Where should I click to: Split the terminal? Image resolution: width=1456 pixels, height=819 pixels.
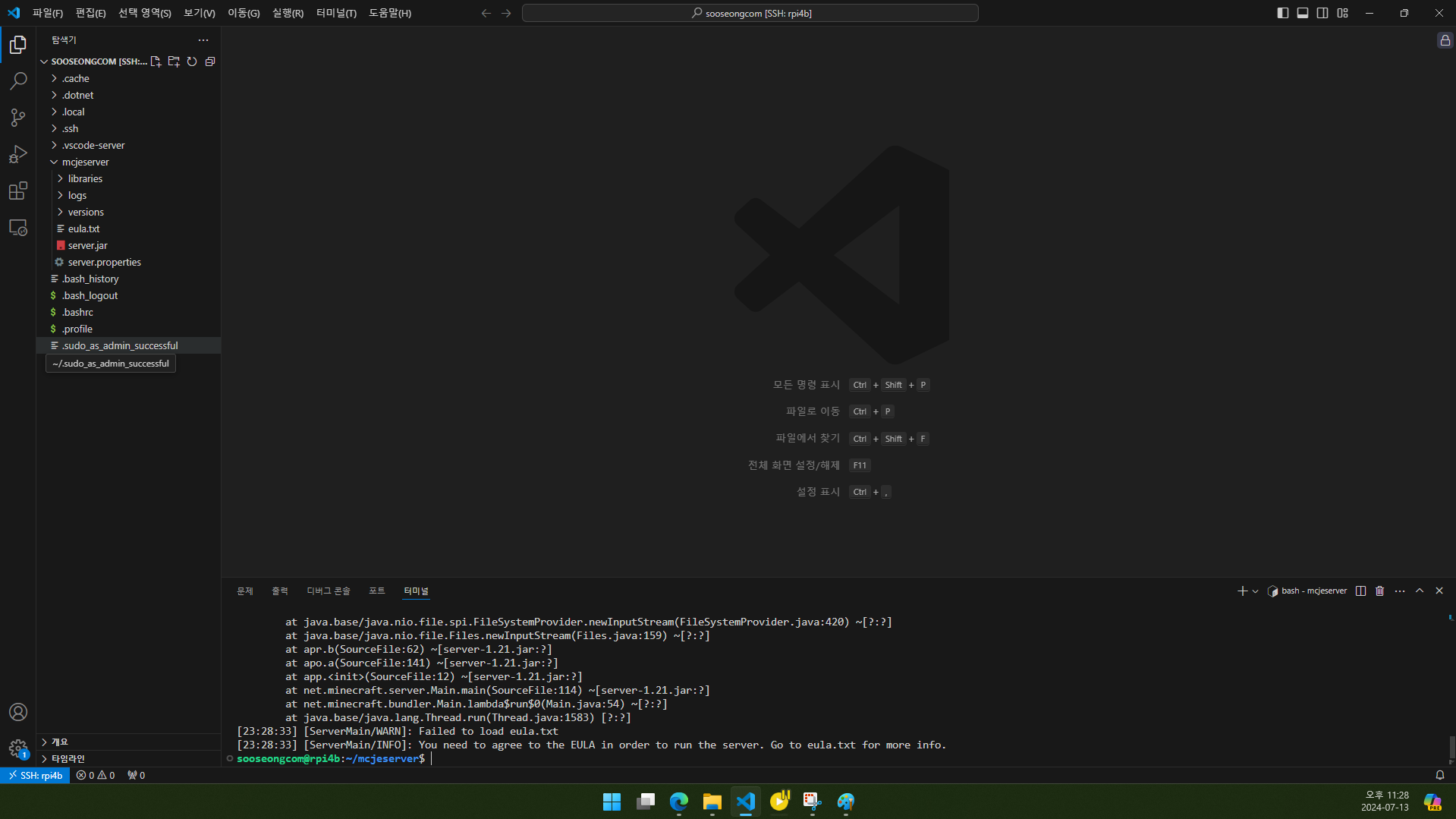(1361, 591)
